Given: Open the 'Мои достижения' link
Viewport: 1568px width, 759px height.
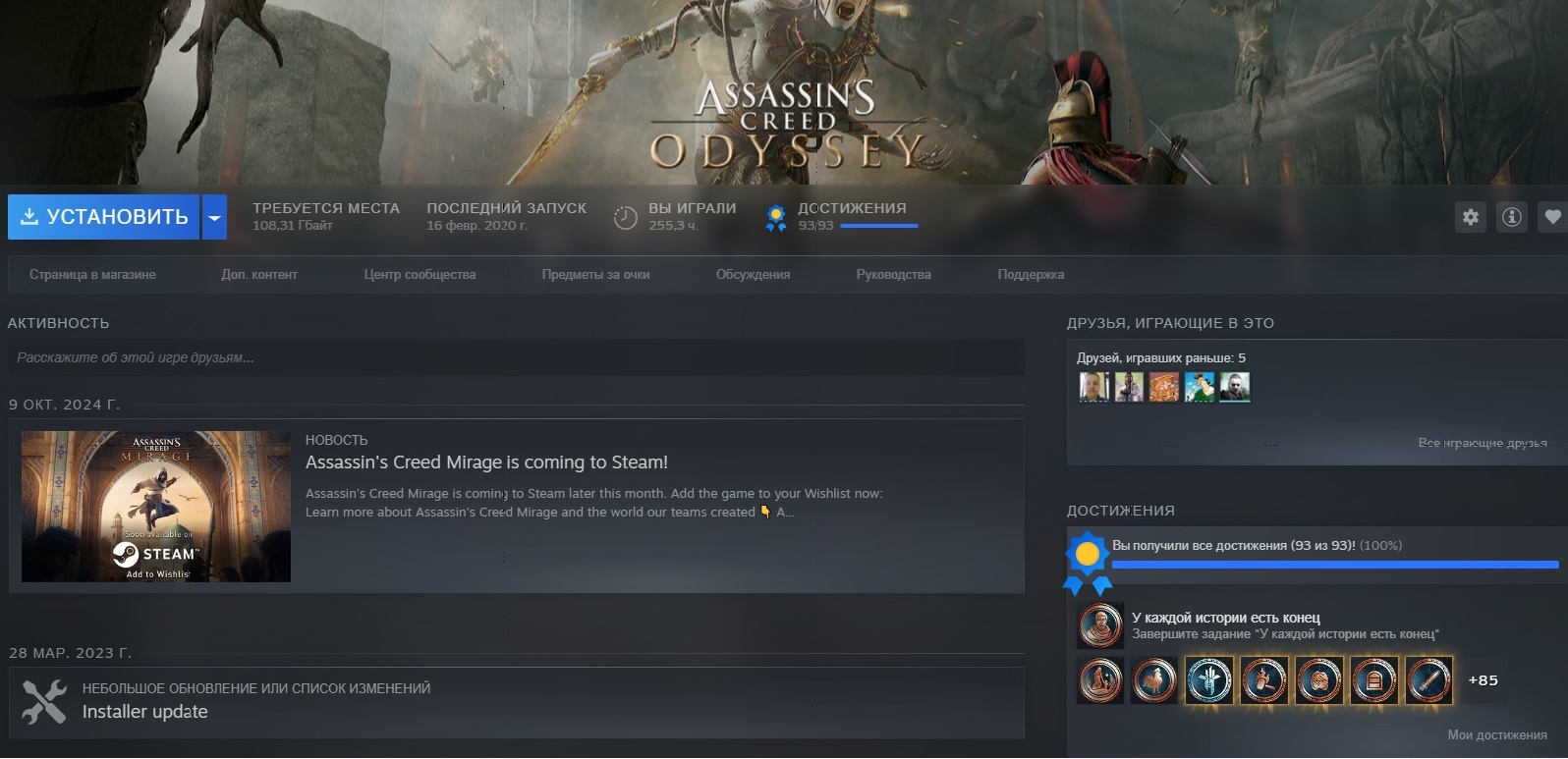Looking at the screenshot, I should [x=1497, y=734].
